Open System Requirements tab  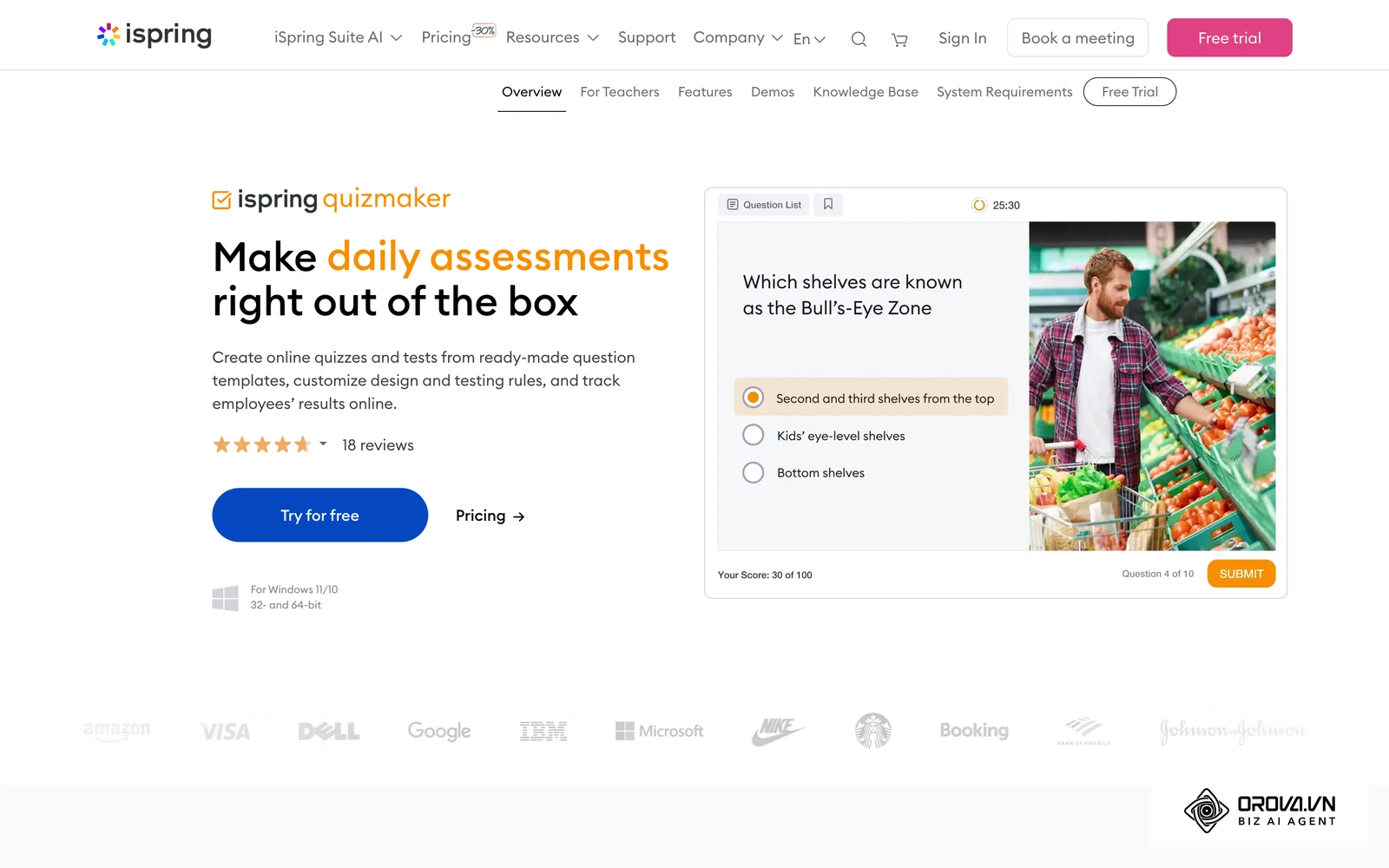coord(1004,92)
